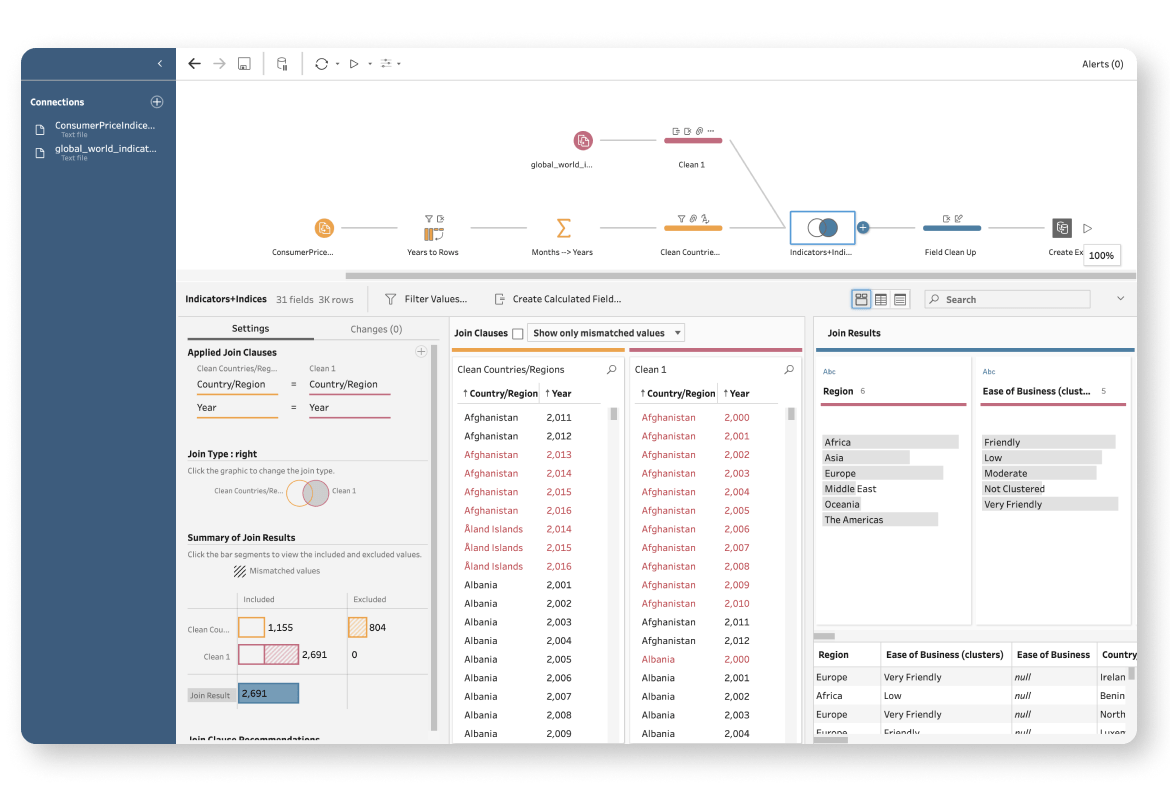Image resolution: width=1170 pixels, height=801 pixels.
Task: Switch to the data grid view icon
Action: tap(881, 299)
